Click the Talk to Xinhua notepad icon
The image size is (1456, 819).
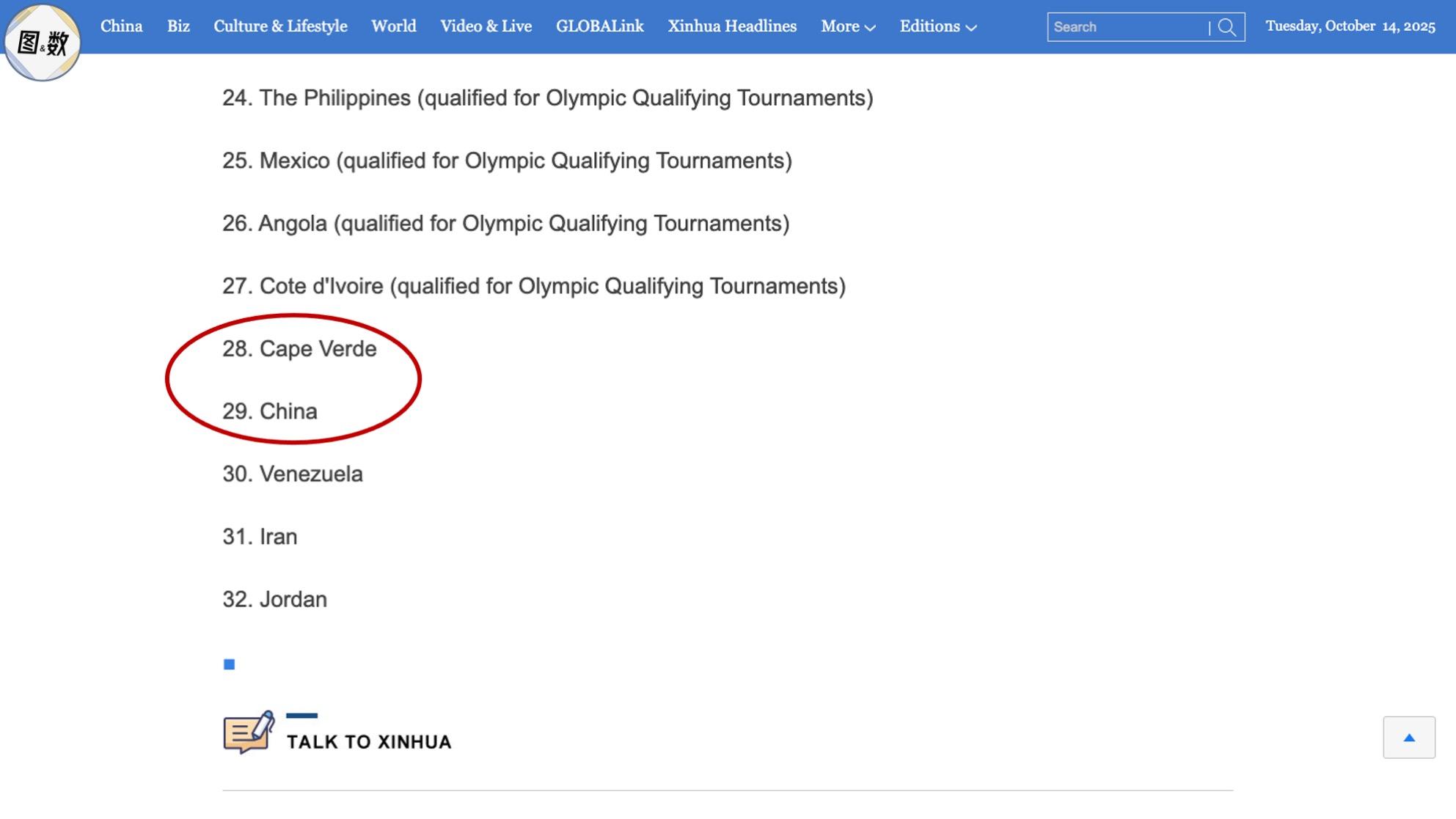(249, 732)
